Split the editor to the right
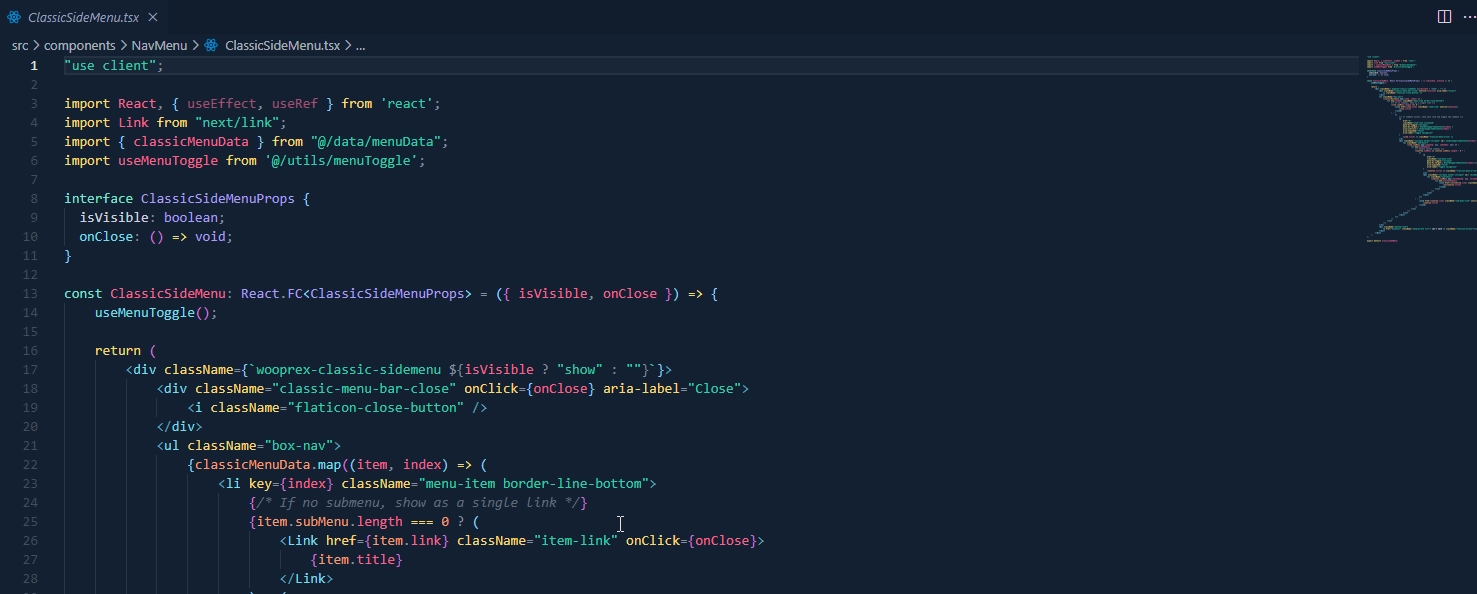 1444,17
